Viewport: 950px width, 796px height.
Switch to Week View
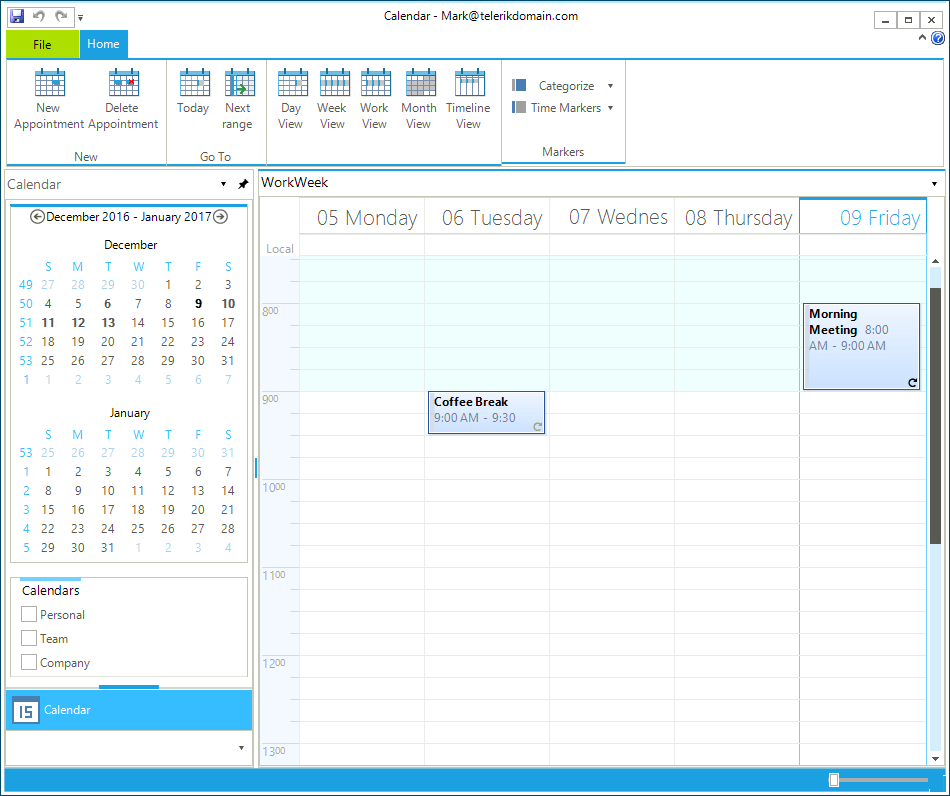click(332, 100)
